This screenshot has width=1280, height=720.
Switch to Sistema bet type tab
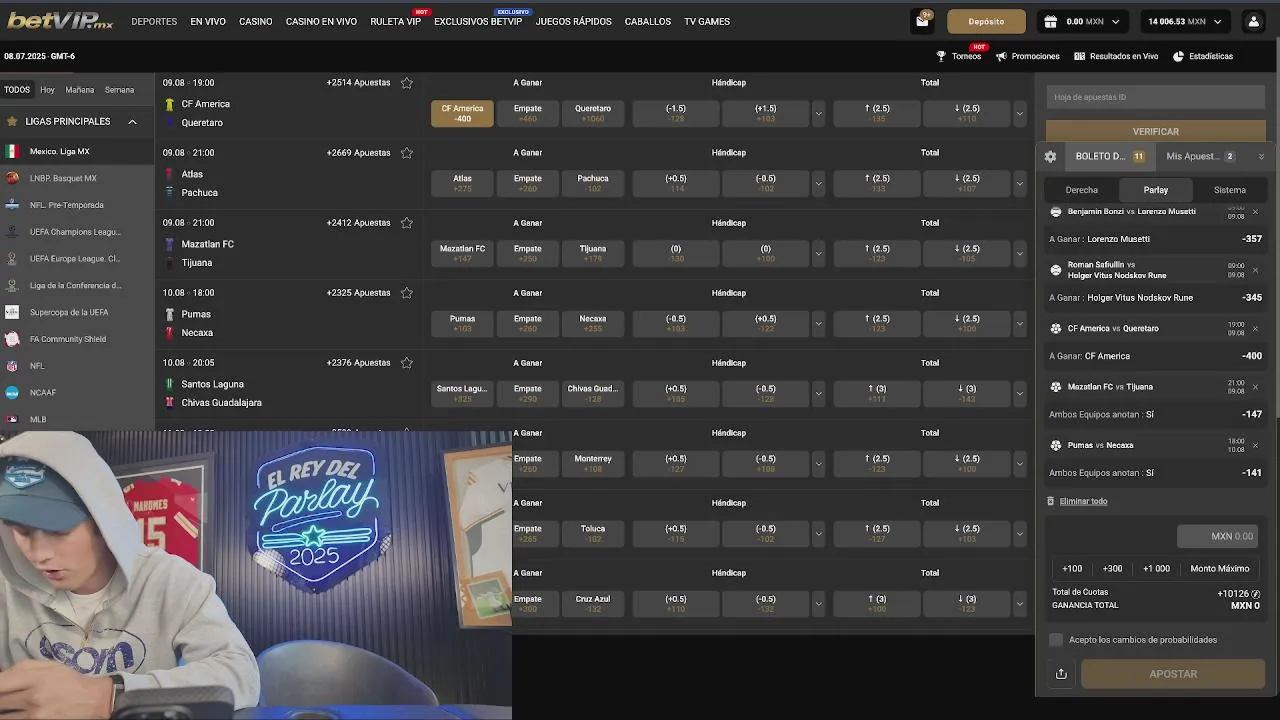click(x=1230, y=190)
